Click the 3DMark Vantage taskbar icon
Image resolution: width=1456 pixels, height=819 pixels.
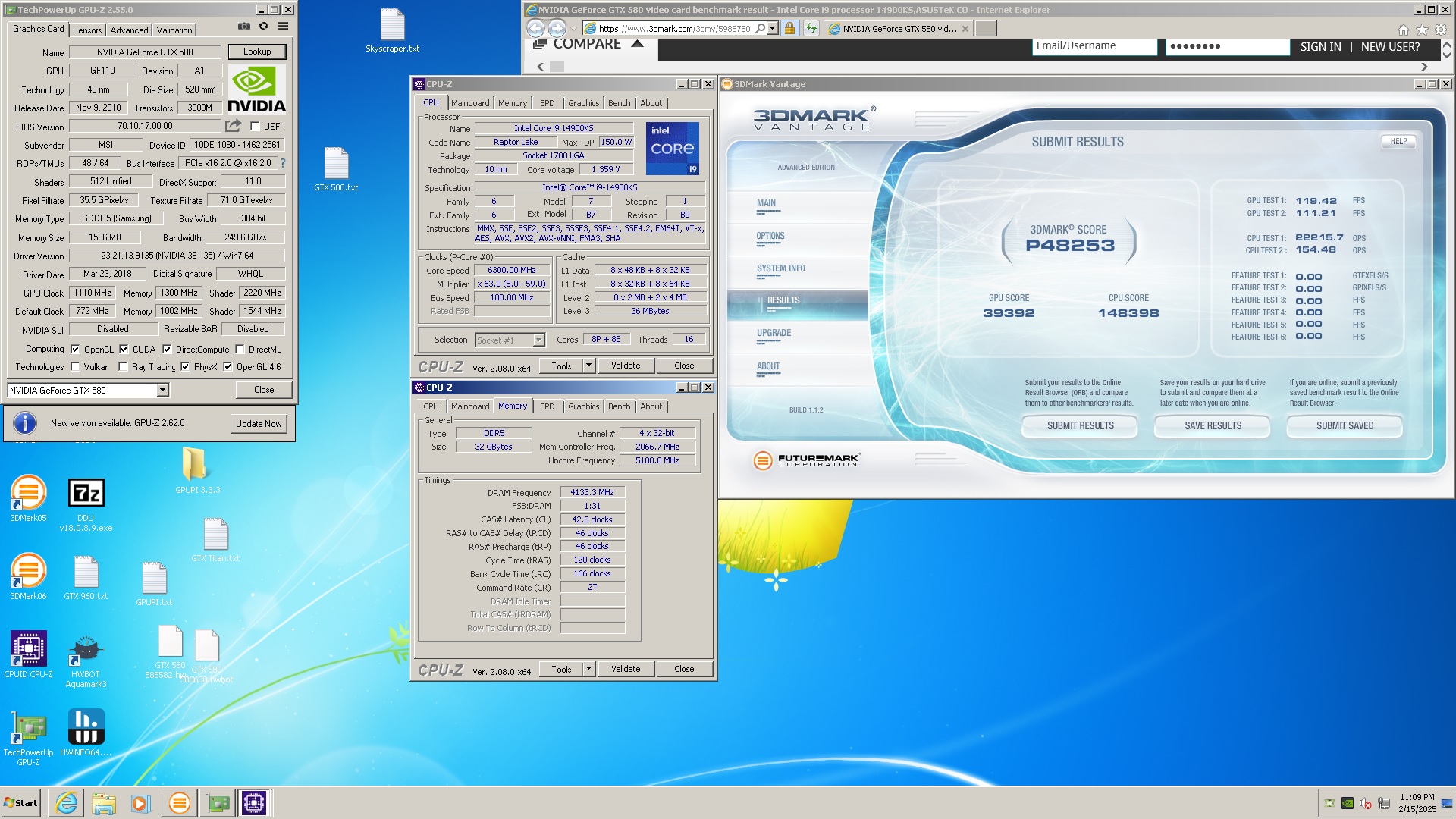(x=180, y=802)
